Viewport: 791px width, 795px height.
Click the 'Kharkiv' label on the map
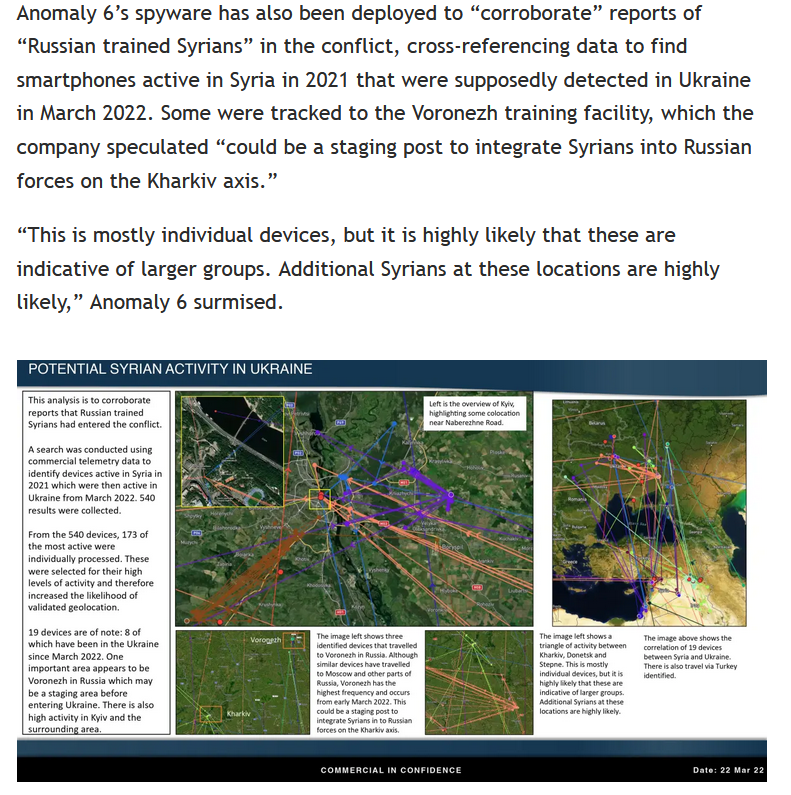(x=238, y=713)
